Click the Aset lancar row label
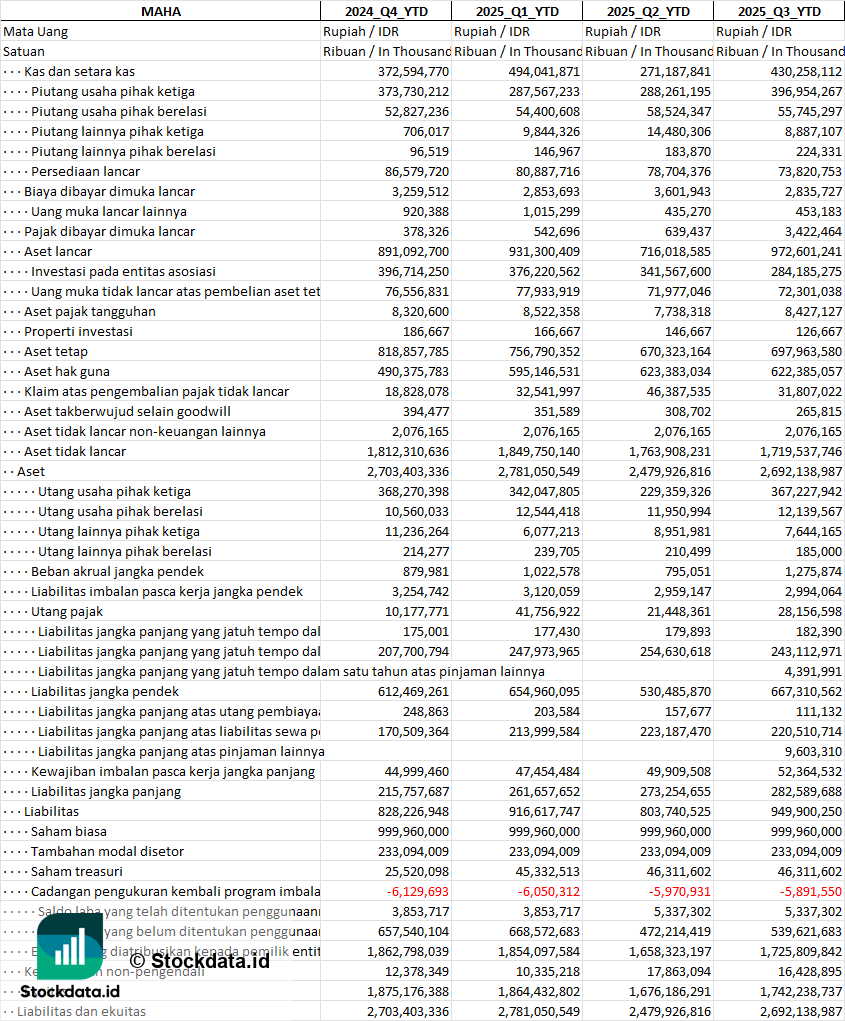The image size is (845, 1021). [x=58, y=251]
